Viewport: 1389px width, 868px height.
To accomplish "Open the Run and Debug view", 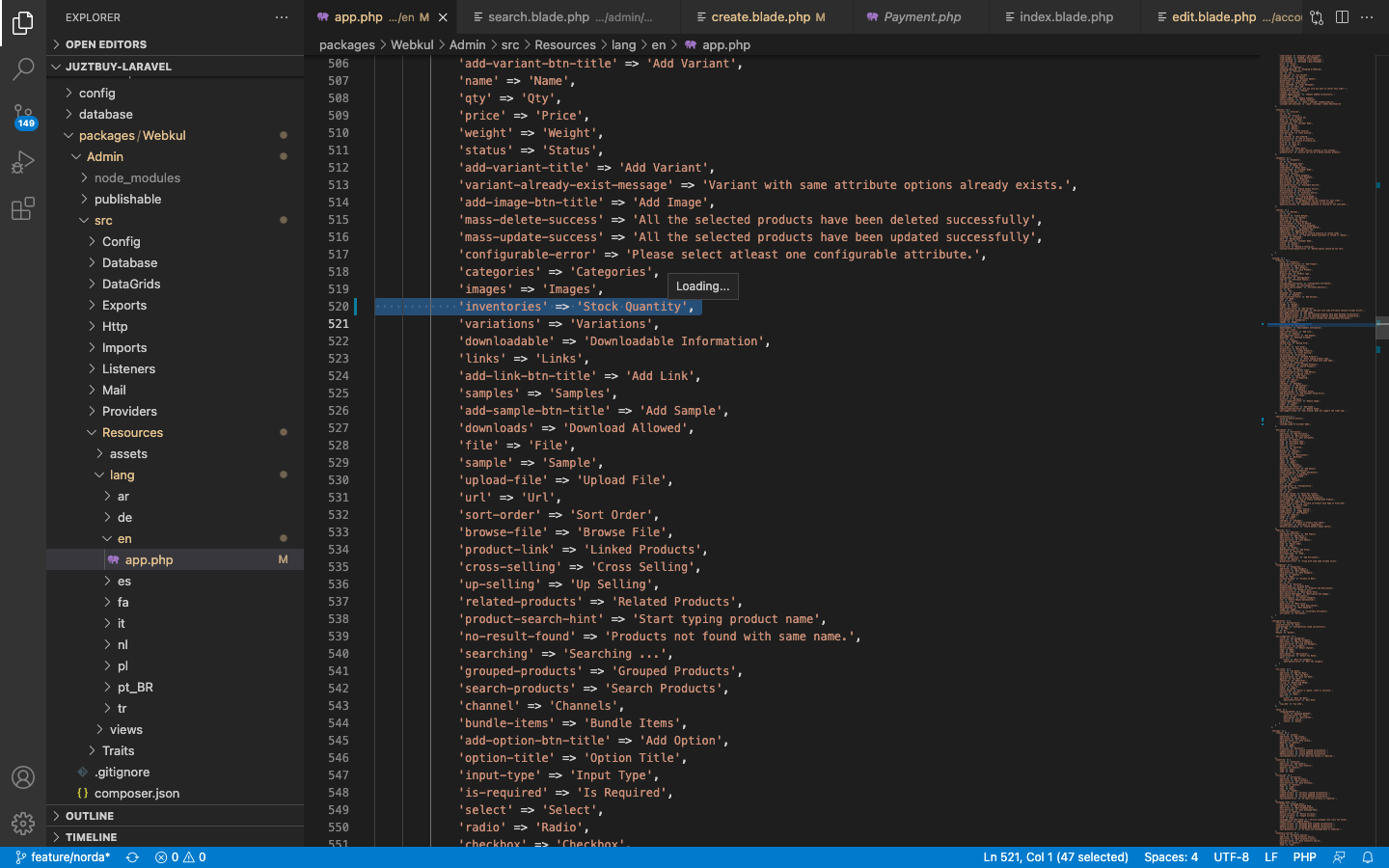I will (x=23, y=162).
